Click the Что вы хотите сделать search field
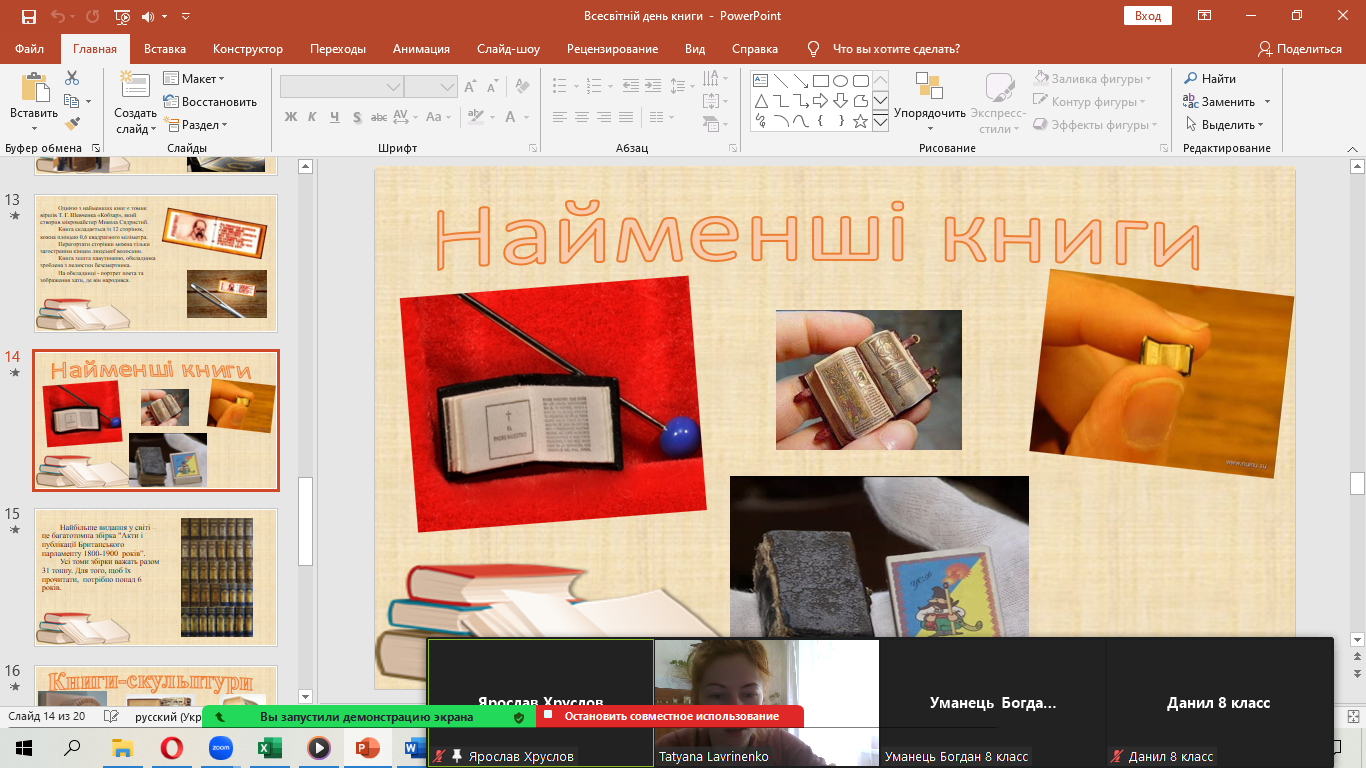Image resolution: width=1366 pixels, height=768 pixels. [896, 49]
